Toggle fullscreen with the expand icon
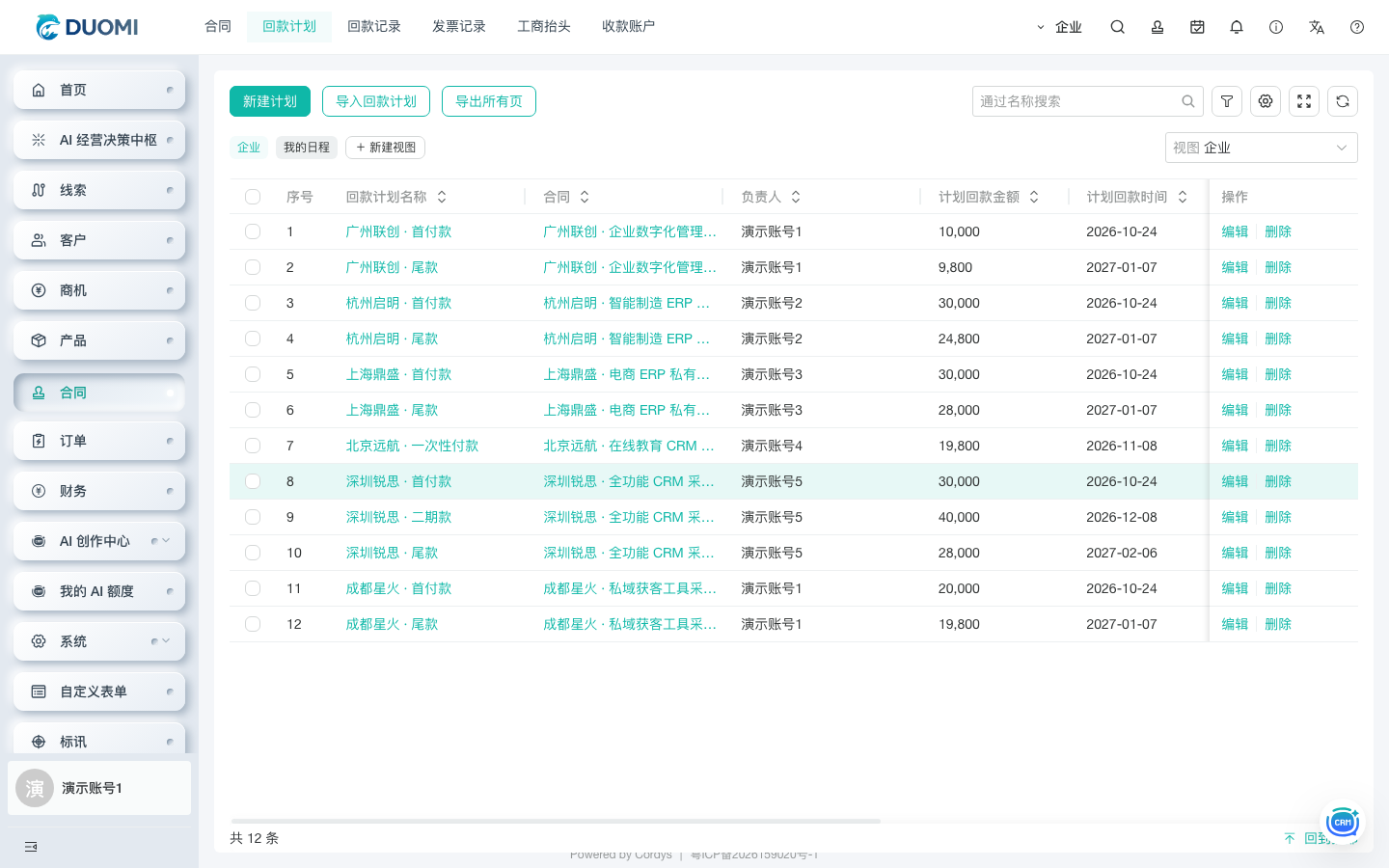The width and height of the screenshot is (1389, 868). point(1304,101)
